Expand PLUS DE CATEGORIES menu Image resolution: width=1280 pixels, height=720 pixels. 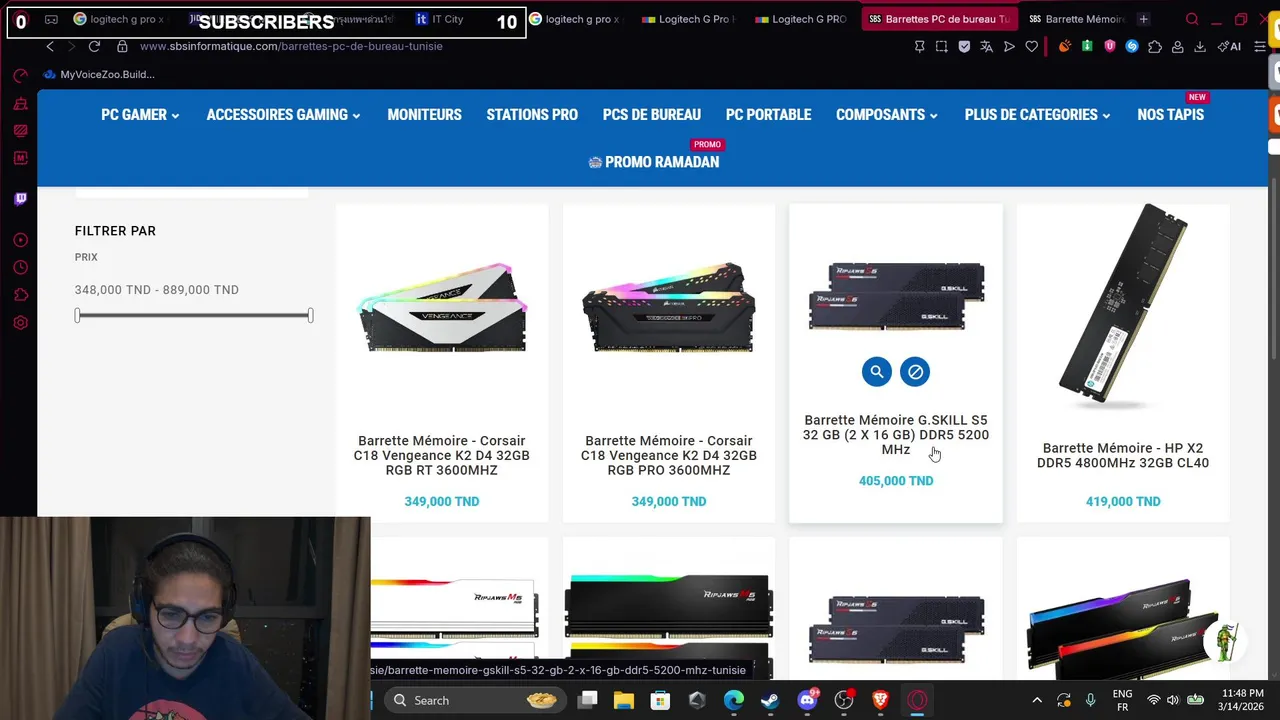click(x=1038, y=115)
